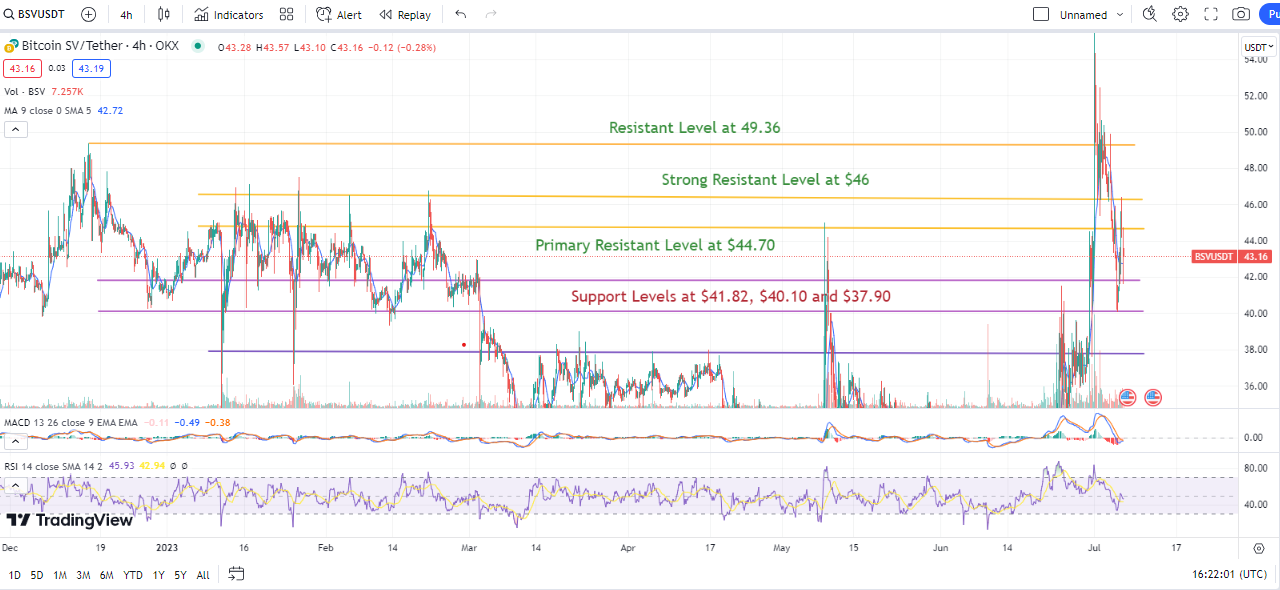Viewport: 1280px width, 590px height.
Task: Click the small red dot drawing on chart
Action: pyautogui.click(x=464, y=345)
